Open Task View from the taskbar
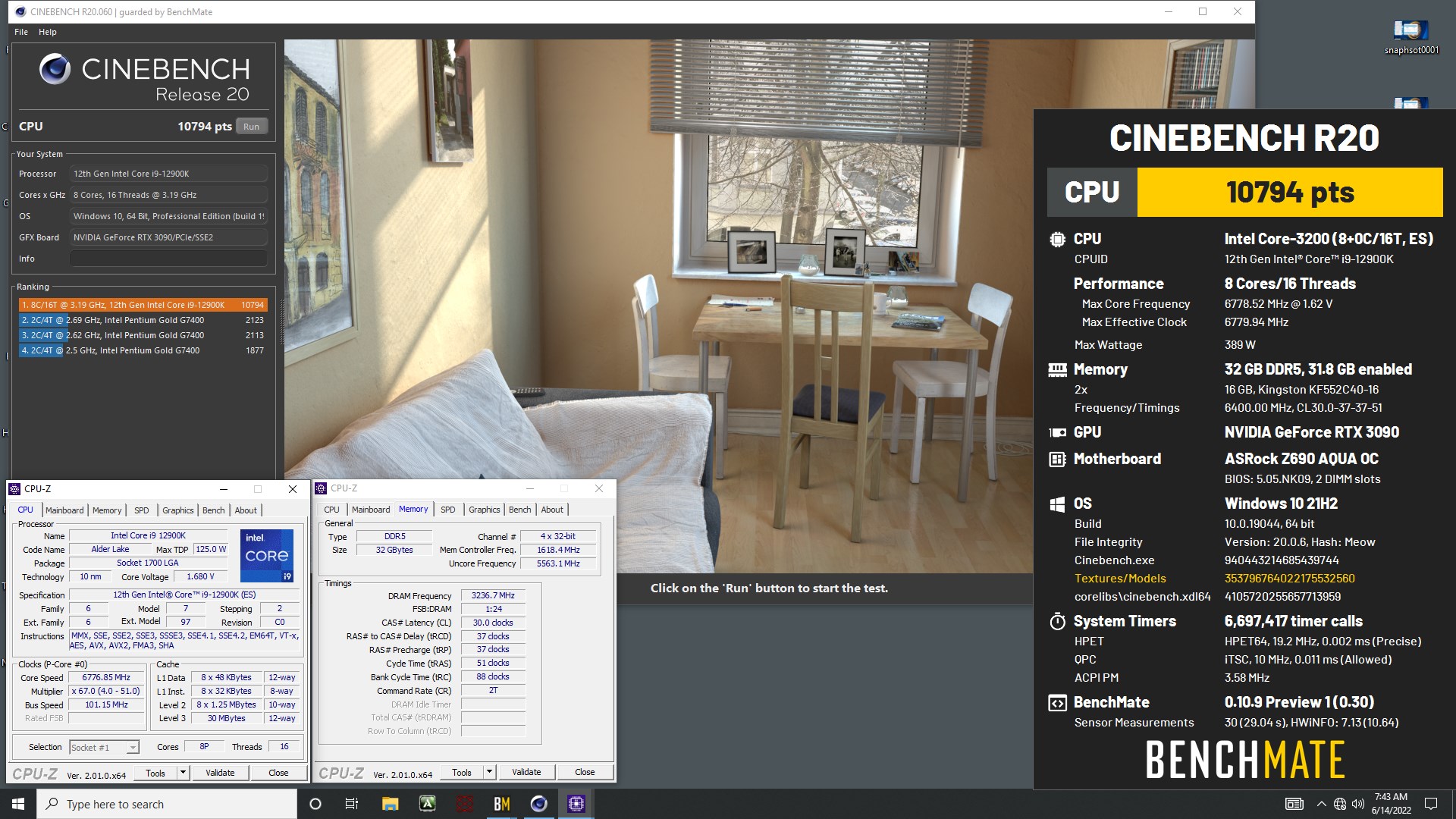 tap(351, 804)
